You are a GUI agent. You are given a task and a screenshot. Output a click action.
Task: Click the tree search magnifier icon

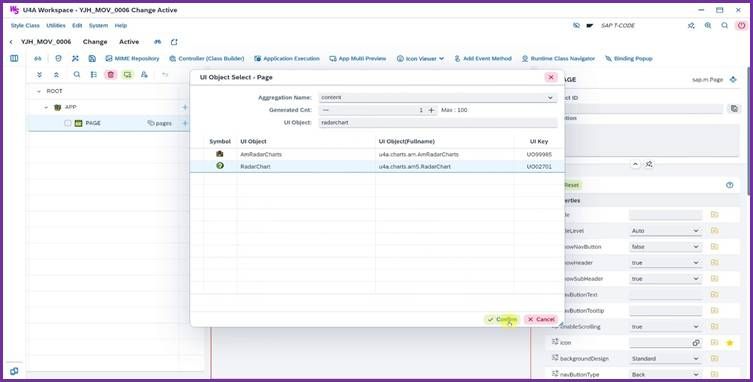pos(77,75)
